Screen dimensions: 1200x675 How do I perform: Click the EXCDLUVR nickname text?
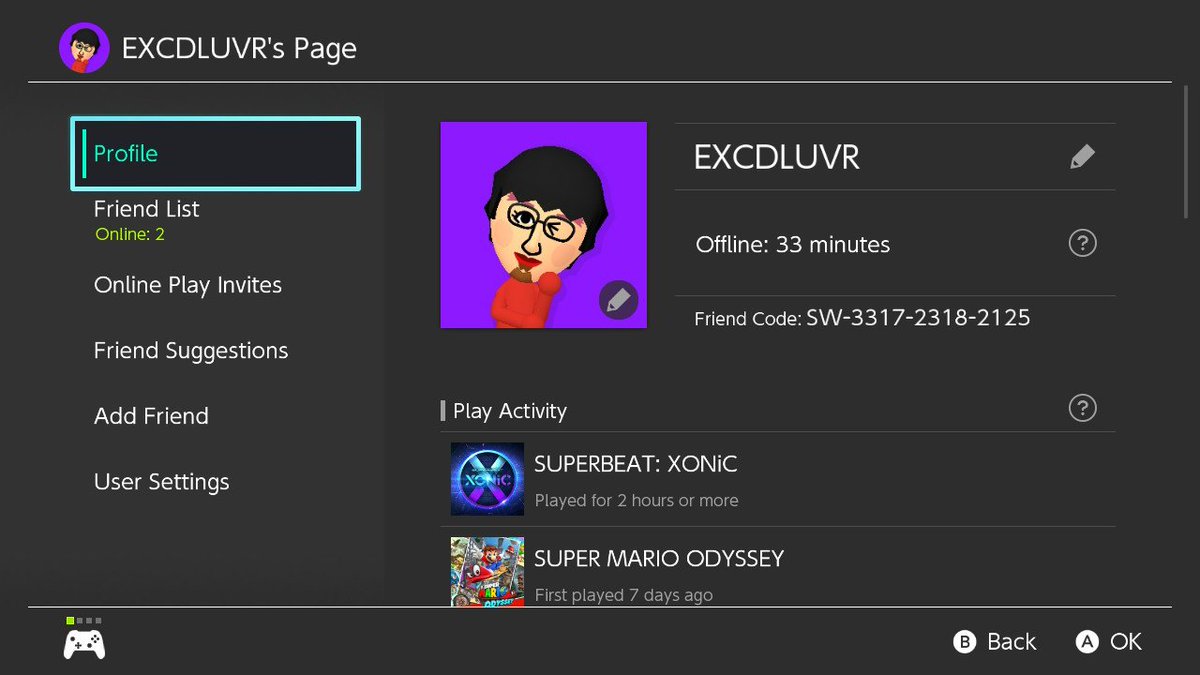tap(777, 157)
